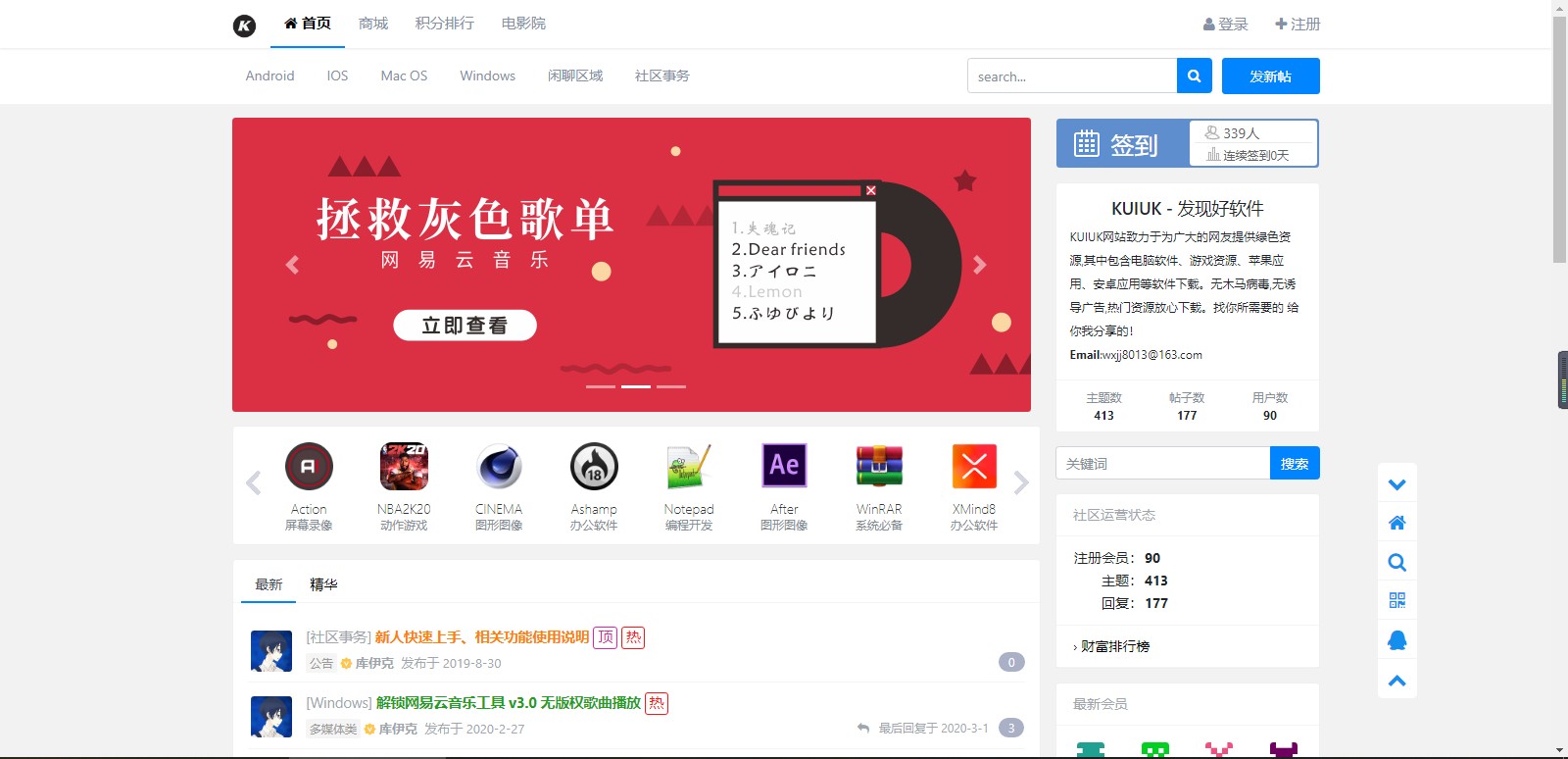The width and height of the screenshot is (1568, 759).
Task: Open post 解锁网易云音乐工具 v3.0
Action: tap(509, 703)
